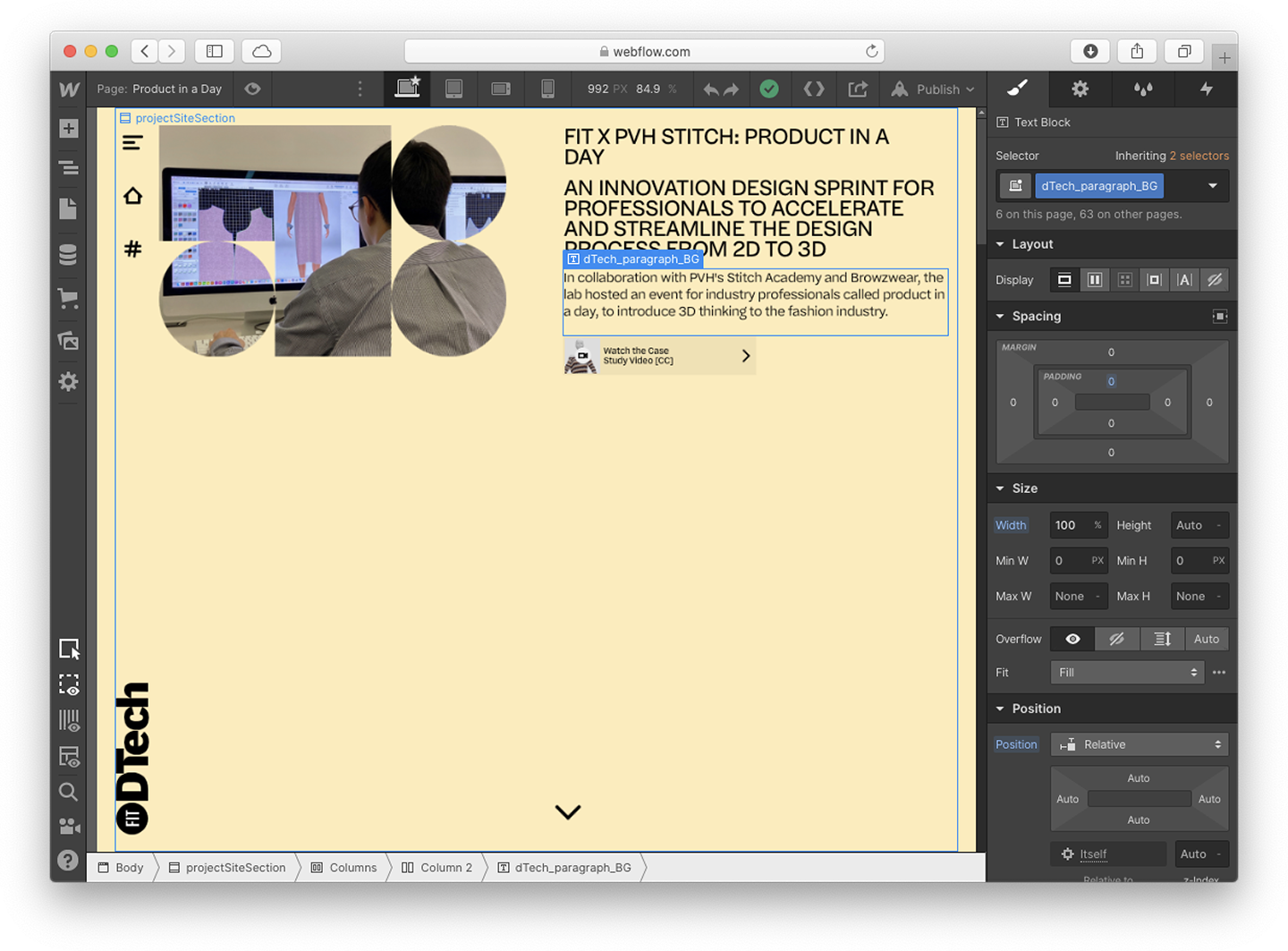Select projectSiteSection in breadcrumb bar
The image size is (1288, 951).
[227, 868]
